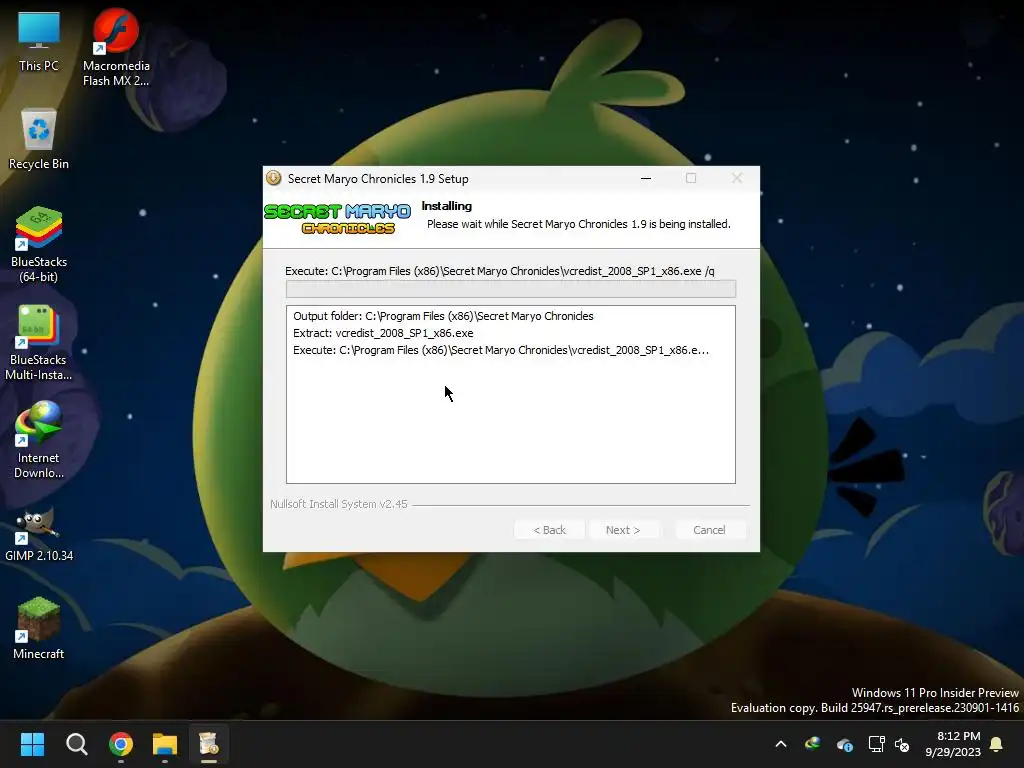Select the BlueStacks (64-bit) shortcut

[x=39, y=244]
